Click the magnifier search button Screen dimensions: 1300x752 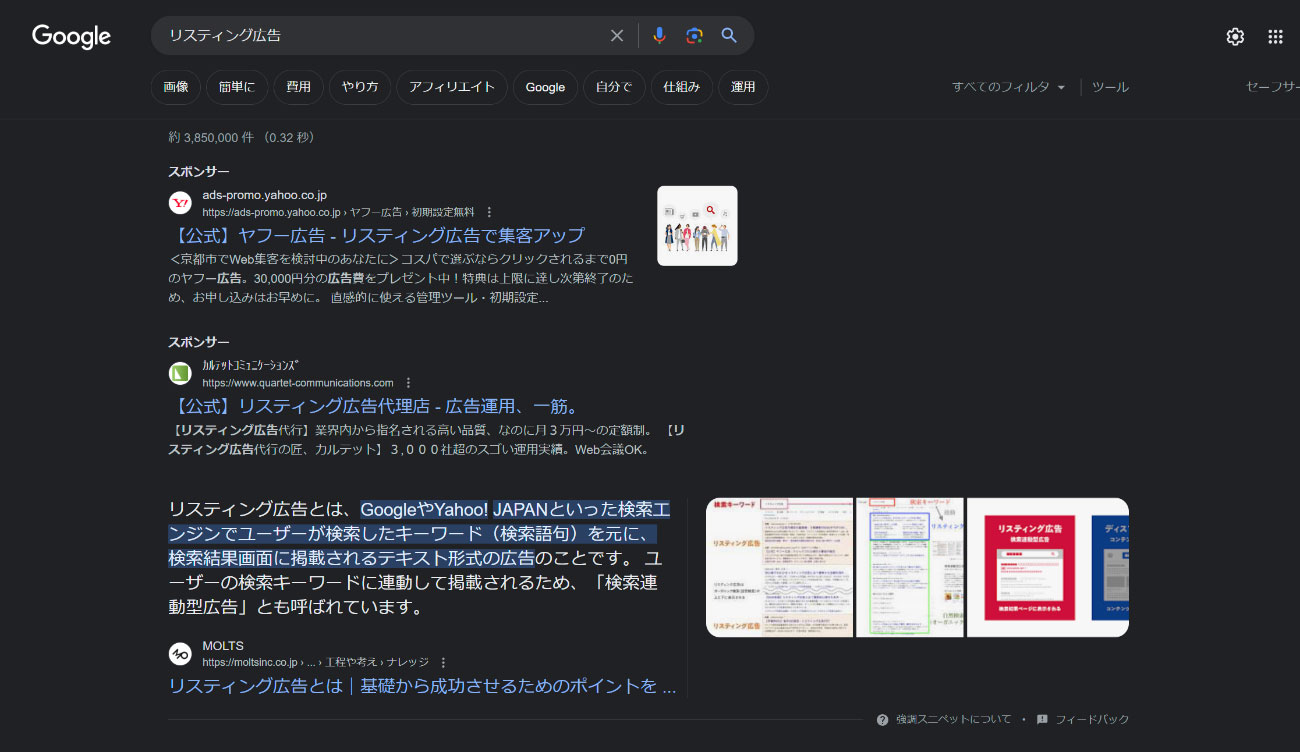tap(729, 36)
